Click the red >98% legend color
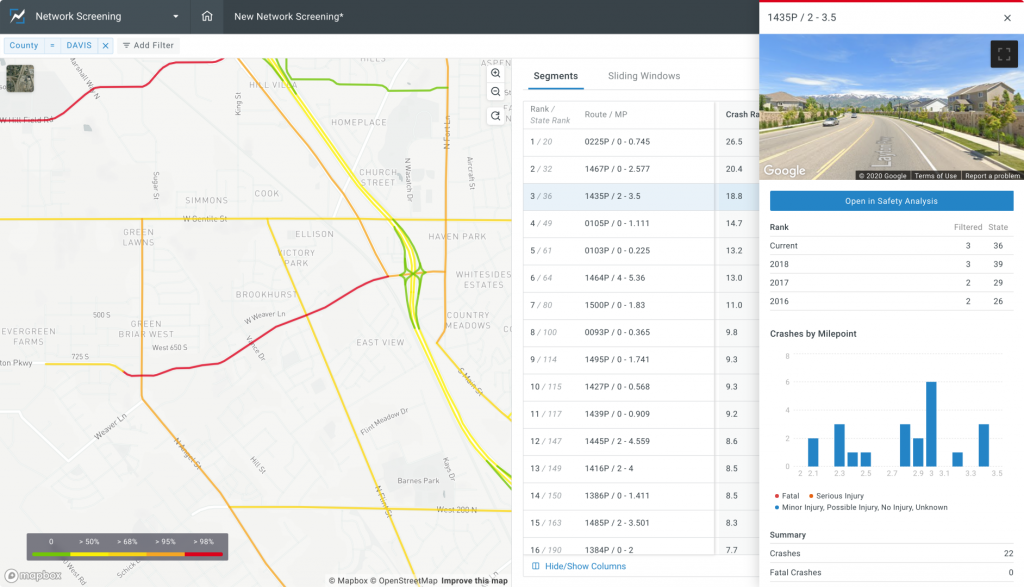Screen dimensions: 1024x587 click(x=204, y=553)
